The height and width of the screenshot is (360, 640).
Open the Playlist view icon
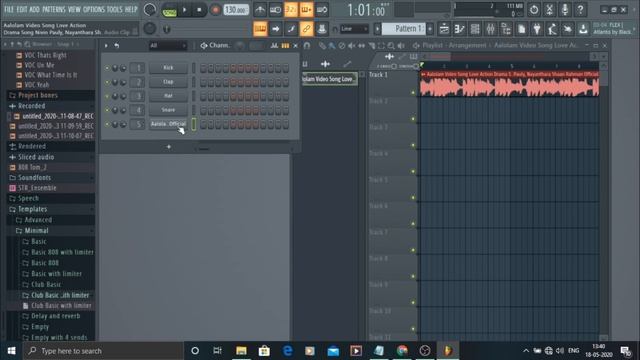point(444,29)
